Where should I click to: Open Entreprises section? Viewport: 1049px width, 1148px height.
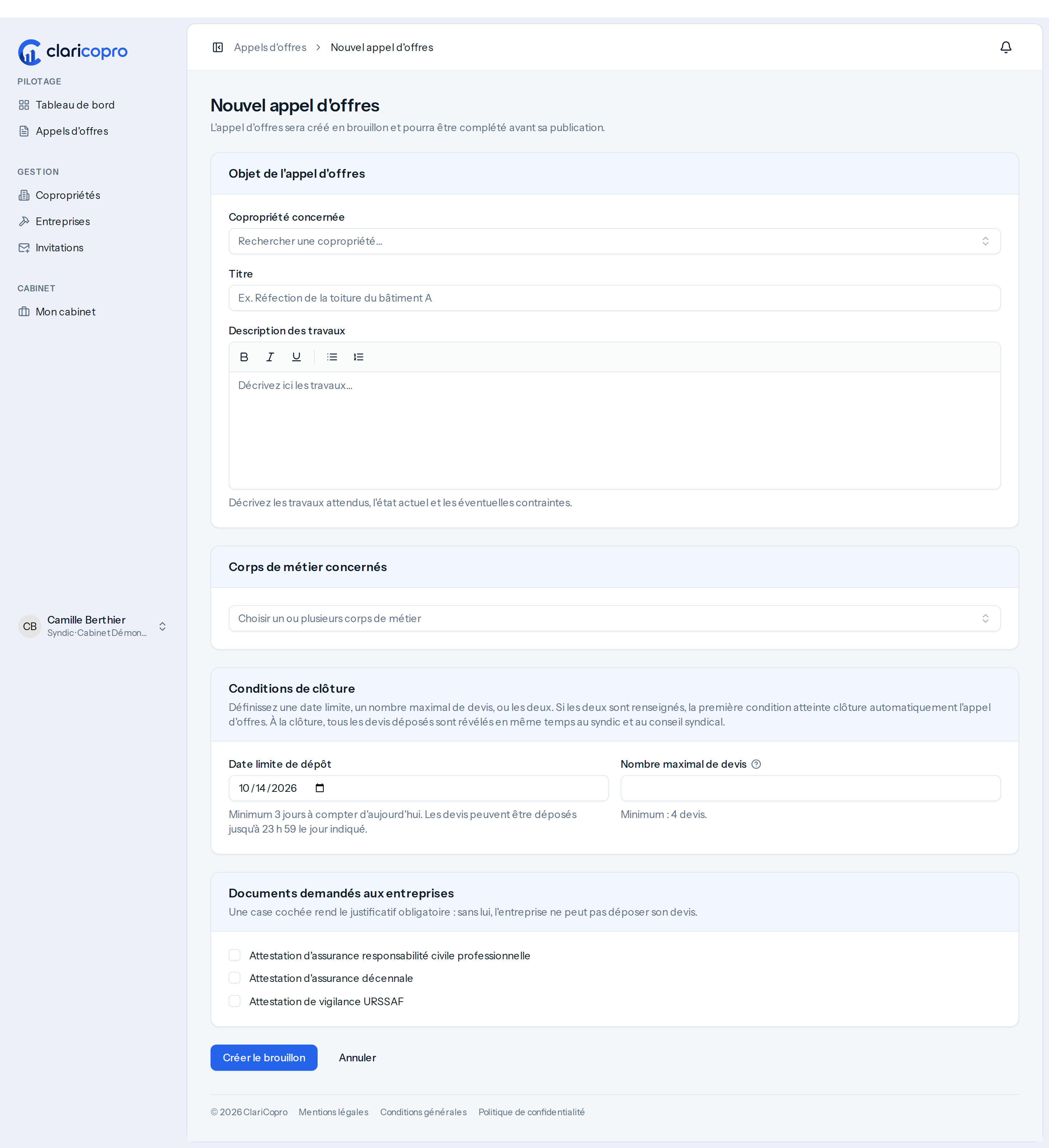pos(93,221)
